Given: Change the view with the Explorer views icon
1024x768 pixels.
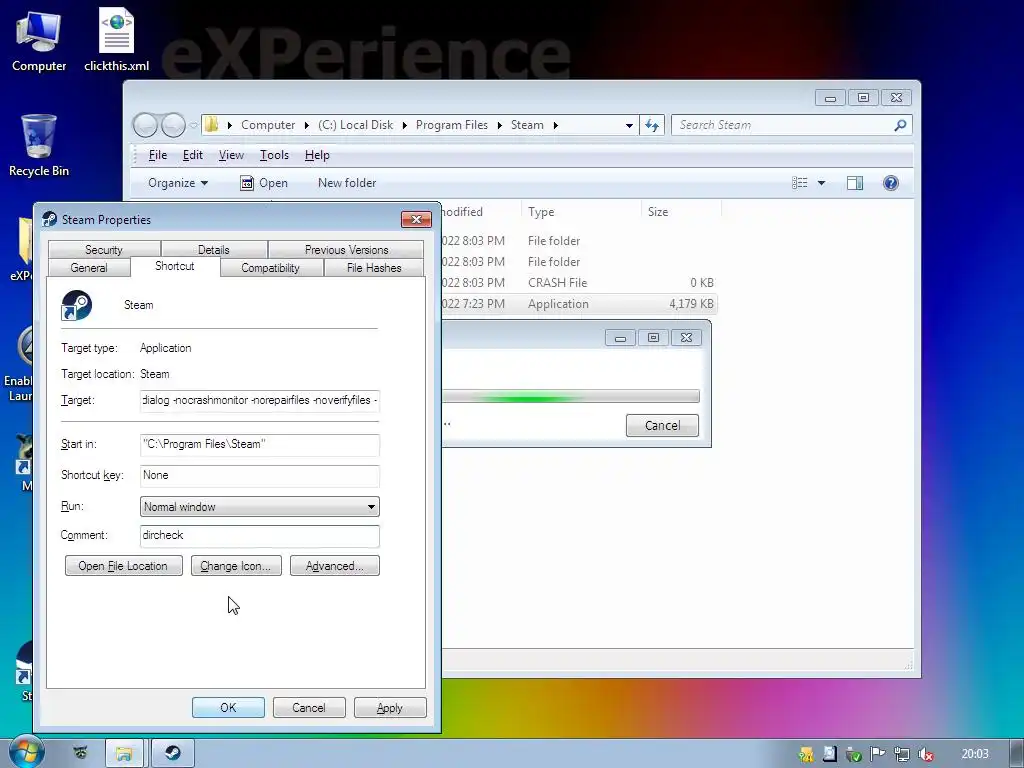Looking at the screenshot, I should [800, 183].
